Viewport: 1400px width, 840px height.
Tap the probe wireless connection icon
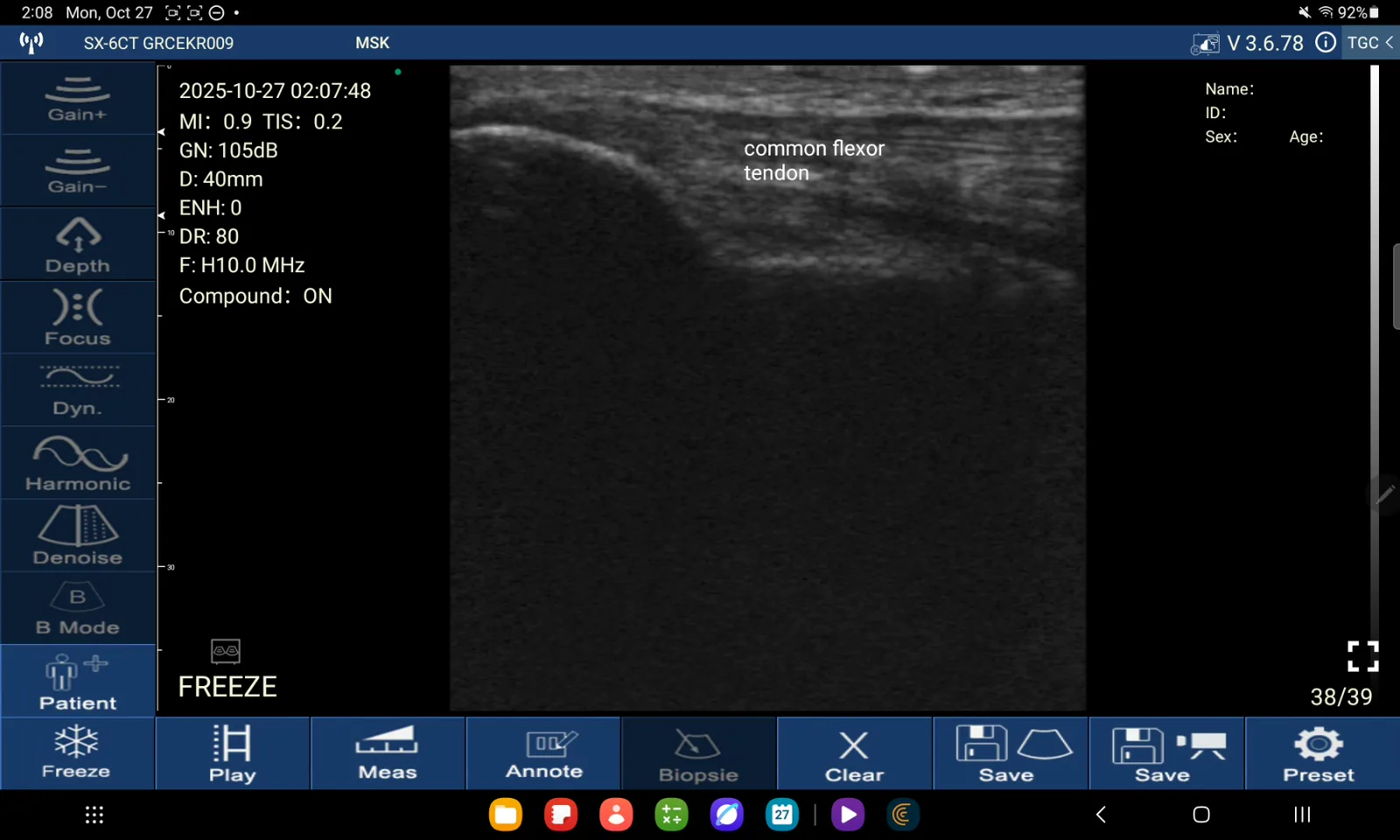(x=31, y=43)
